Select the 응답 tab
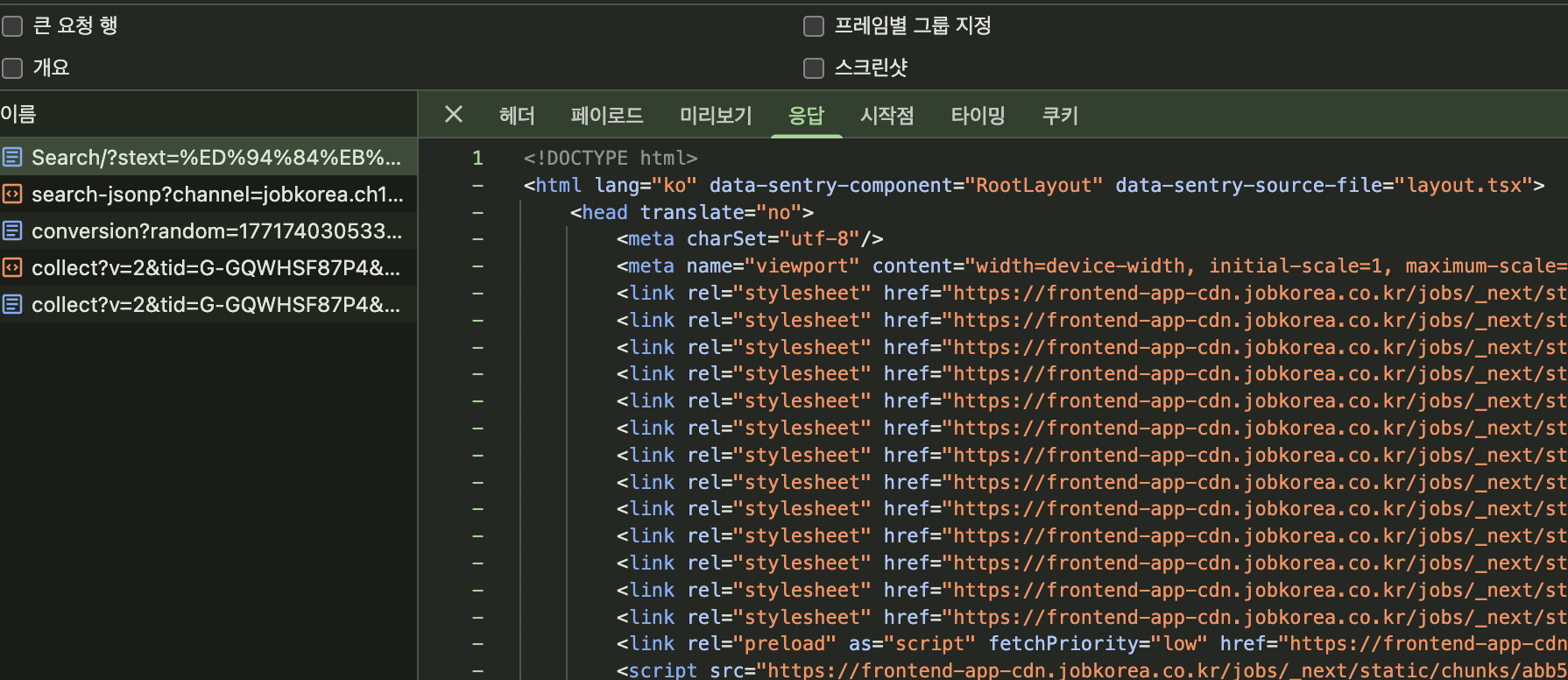Image resolution: width=1568 pixels, height=680 pixels. [x=806, y=116]
